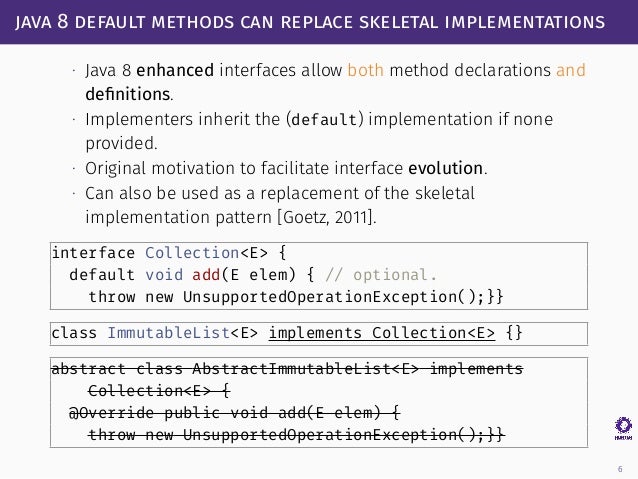Click "Collection" in the interface declaration
638x479 pixels.
[x=192, y=253]
